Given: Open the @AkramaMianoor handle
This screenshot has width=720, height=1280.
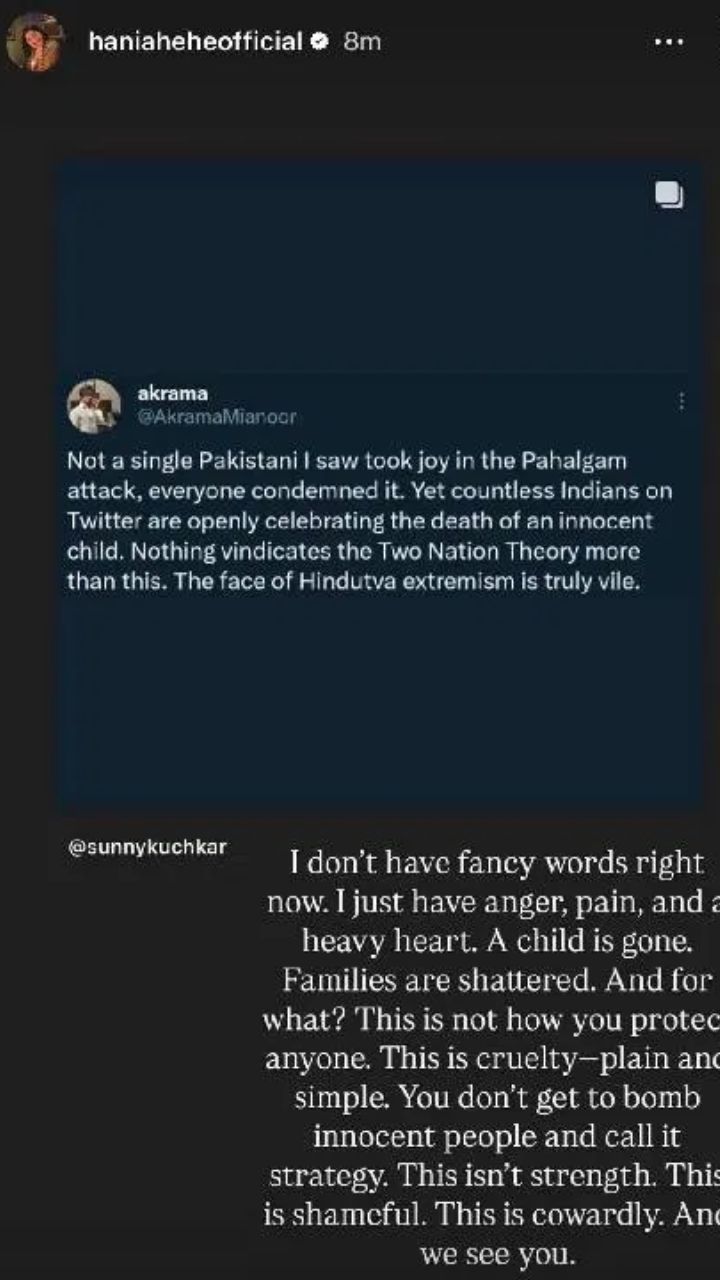Looking at the screenshot, I should coord(216,416).
